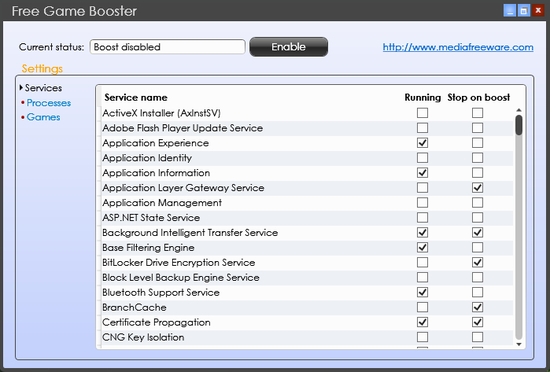The width and height of the screenshot is (550, 372).
Task: Toggle Running for BitLocker Drive Encryption Service
Action: coord(422,263)
